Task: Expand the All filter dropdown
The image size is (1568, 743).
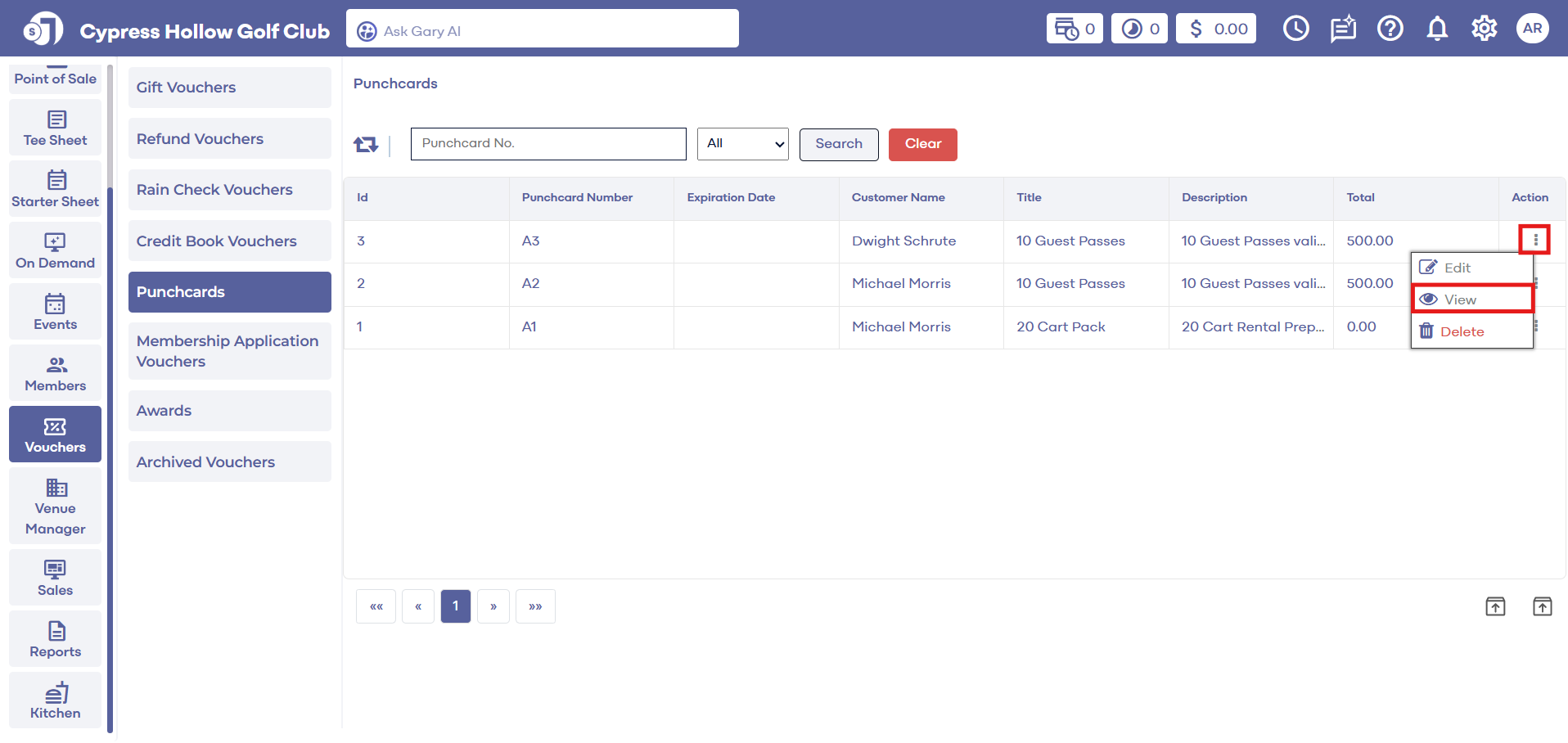Action: click(742, 144)
